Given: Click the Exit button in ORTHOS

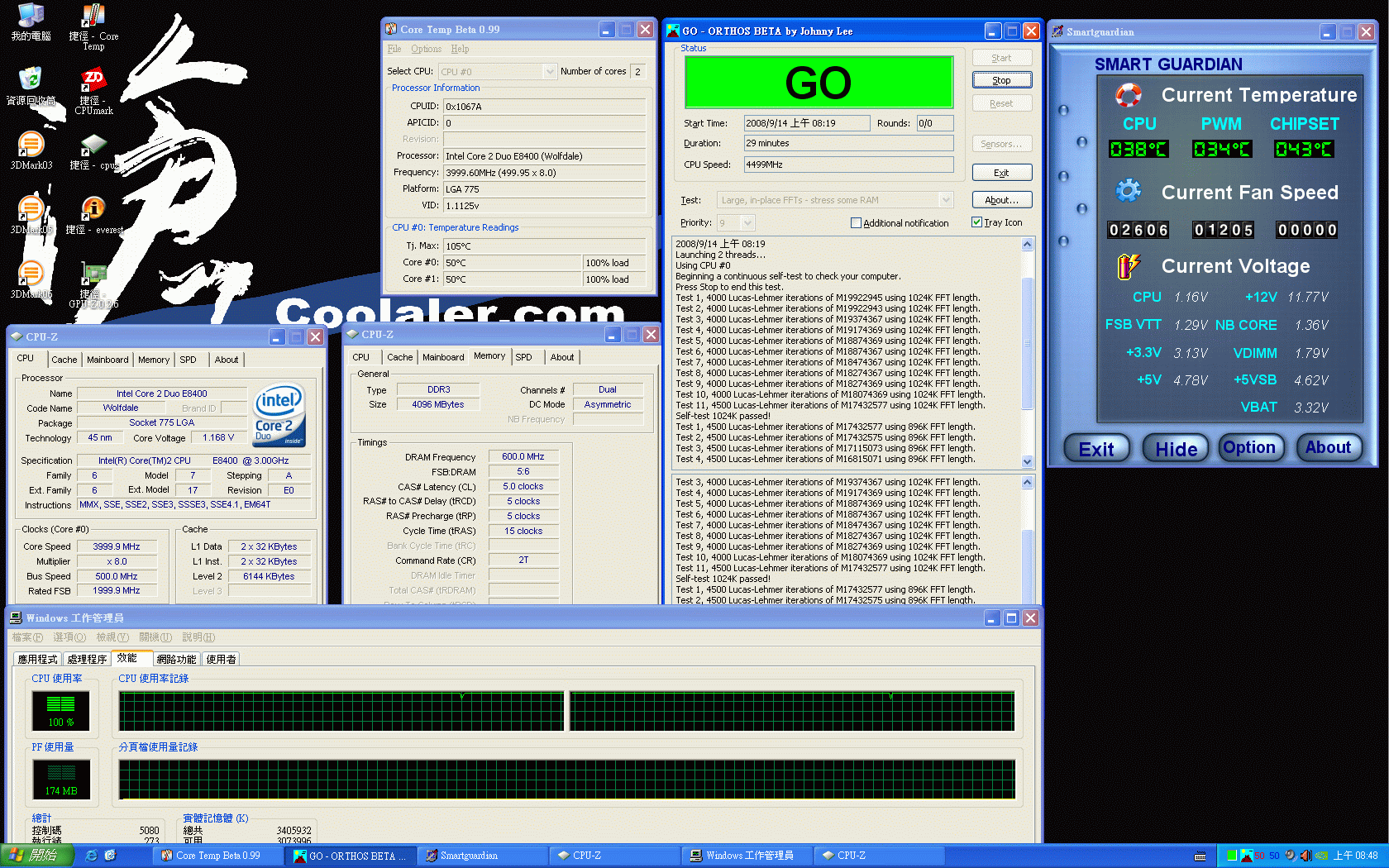Looking at the screenshot, I should 1001,173.
